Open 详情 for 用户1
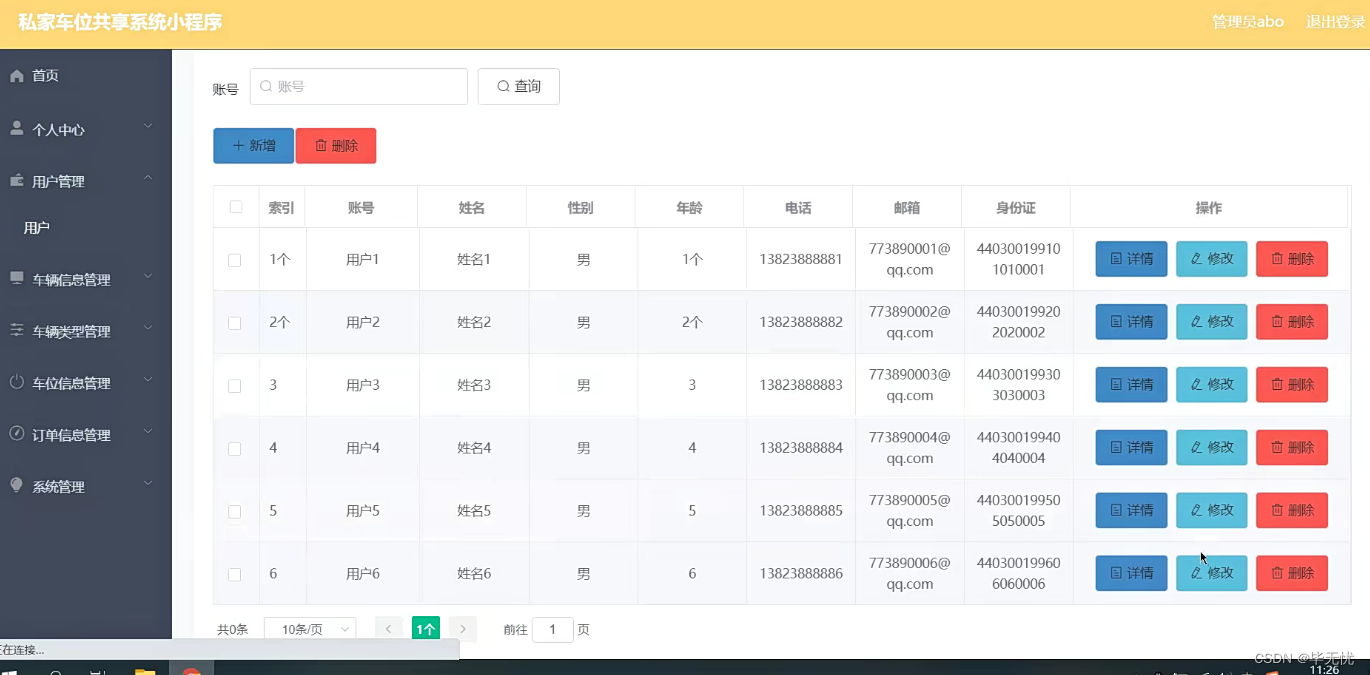The height and width of the screenshot is (675, 1370). pos(1131,259)
